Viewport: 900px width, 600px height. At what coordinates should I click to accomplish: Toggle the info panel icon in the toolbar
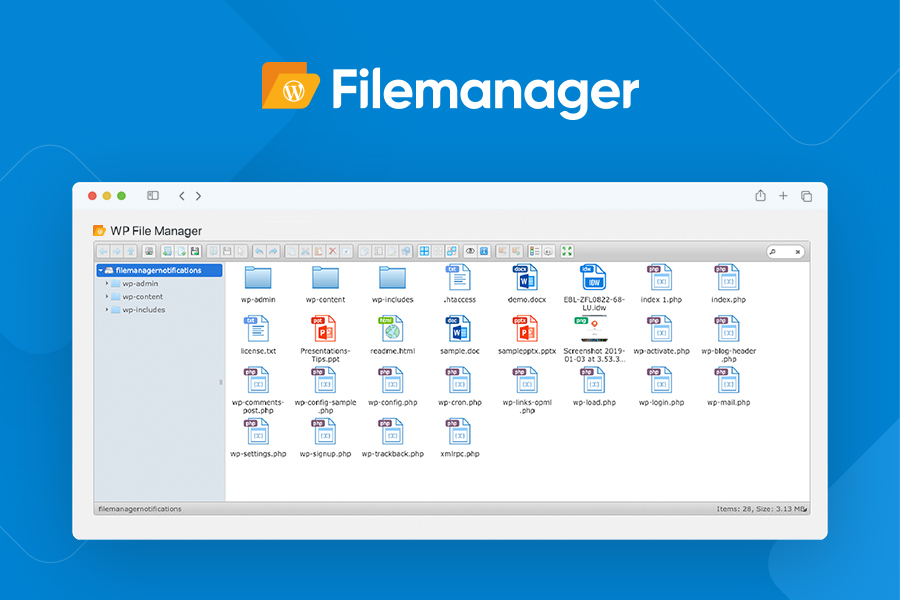pyautogui.click(x=482, y=251)
